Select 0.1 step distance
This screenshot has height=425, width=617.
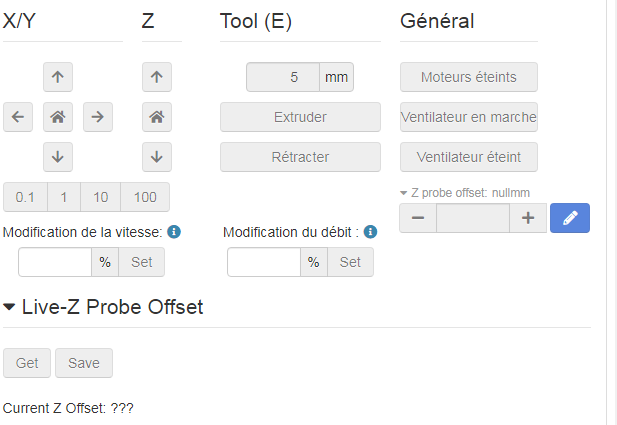(x=25, y=197)
